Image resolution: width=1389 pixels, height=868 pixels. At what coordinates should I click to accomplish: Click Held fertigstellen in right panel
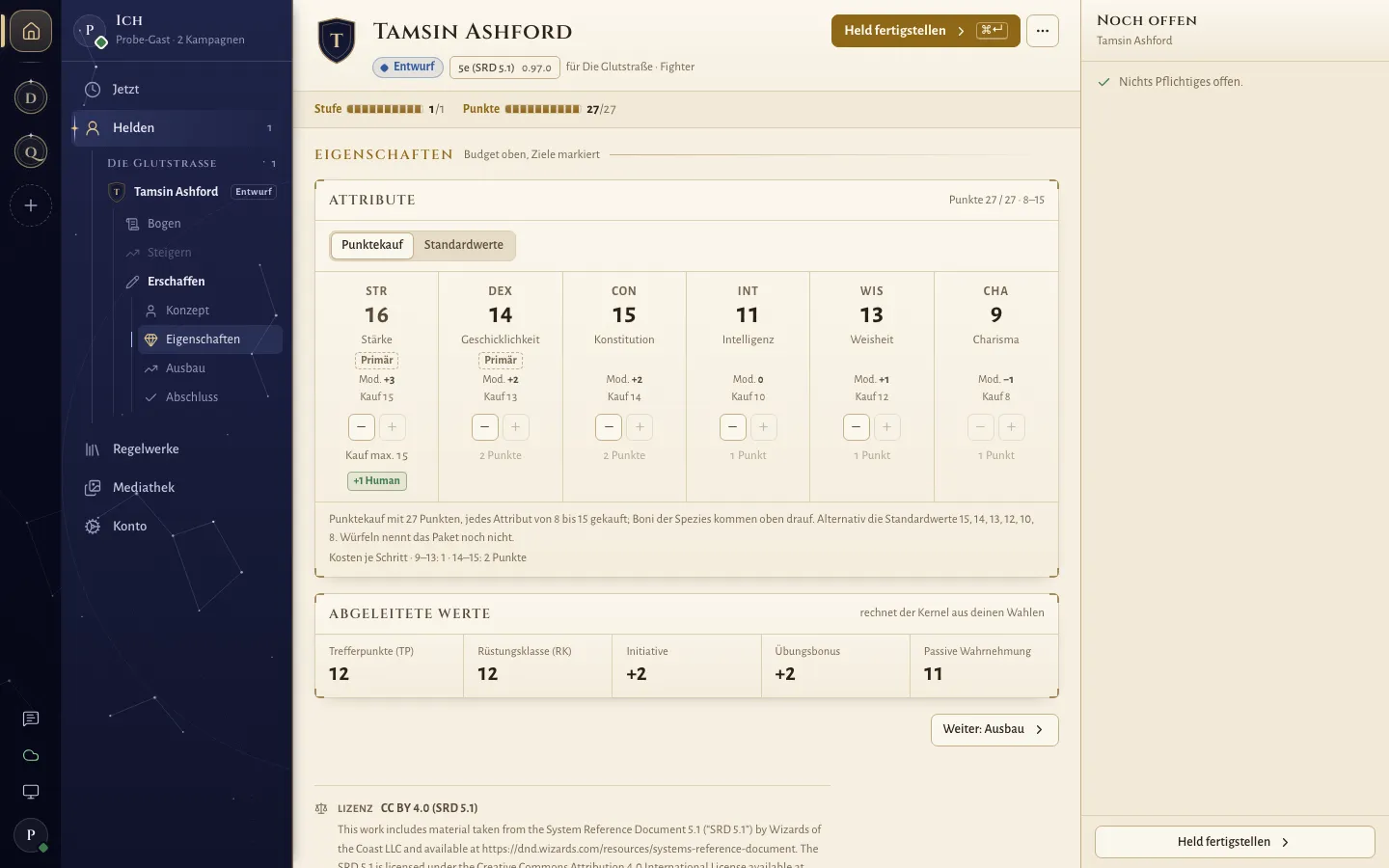(1235, 842)
